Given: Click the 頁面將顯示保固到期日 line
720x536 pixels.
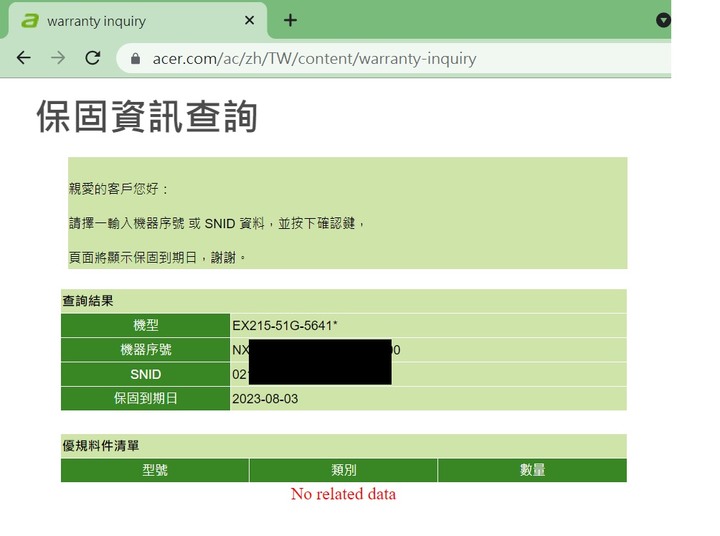Looking at the screenshot, I should tap(157, 257).
